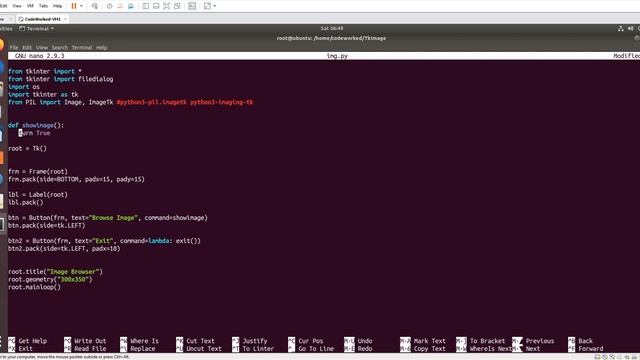Screen dimensions: 640x360
Task: Click the Mark Text shortcut hint
Action: click(423, 341)
